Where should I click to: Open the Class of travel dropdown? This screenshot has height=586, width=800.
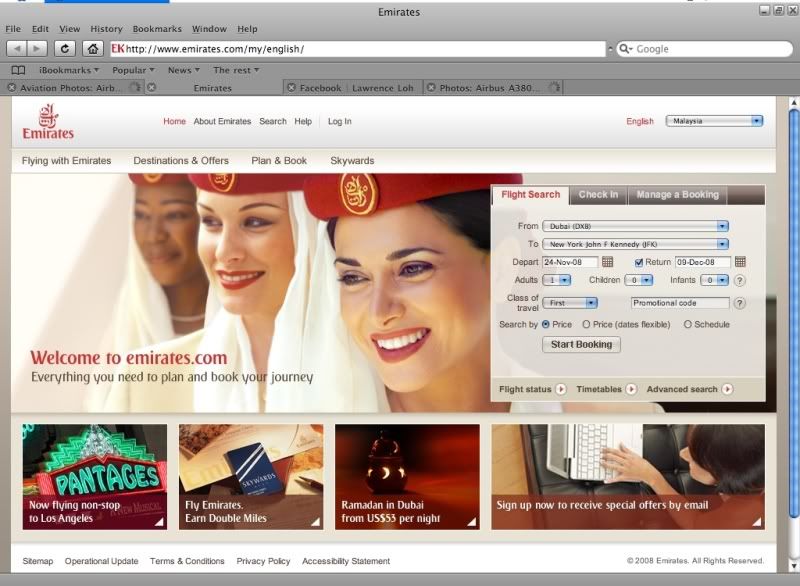coord(569,303)
